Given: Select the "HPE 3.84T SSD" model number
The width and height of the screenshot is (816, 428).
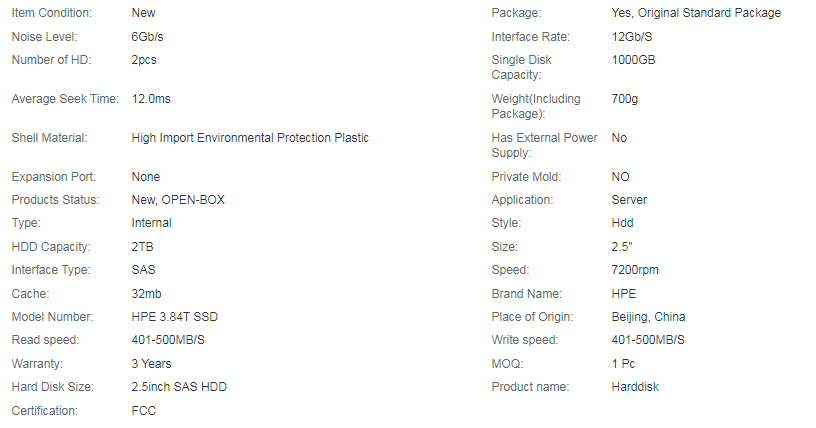Looking at the screenshot, I should 176,317.
